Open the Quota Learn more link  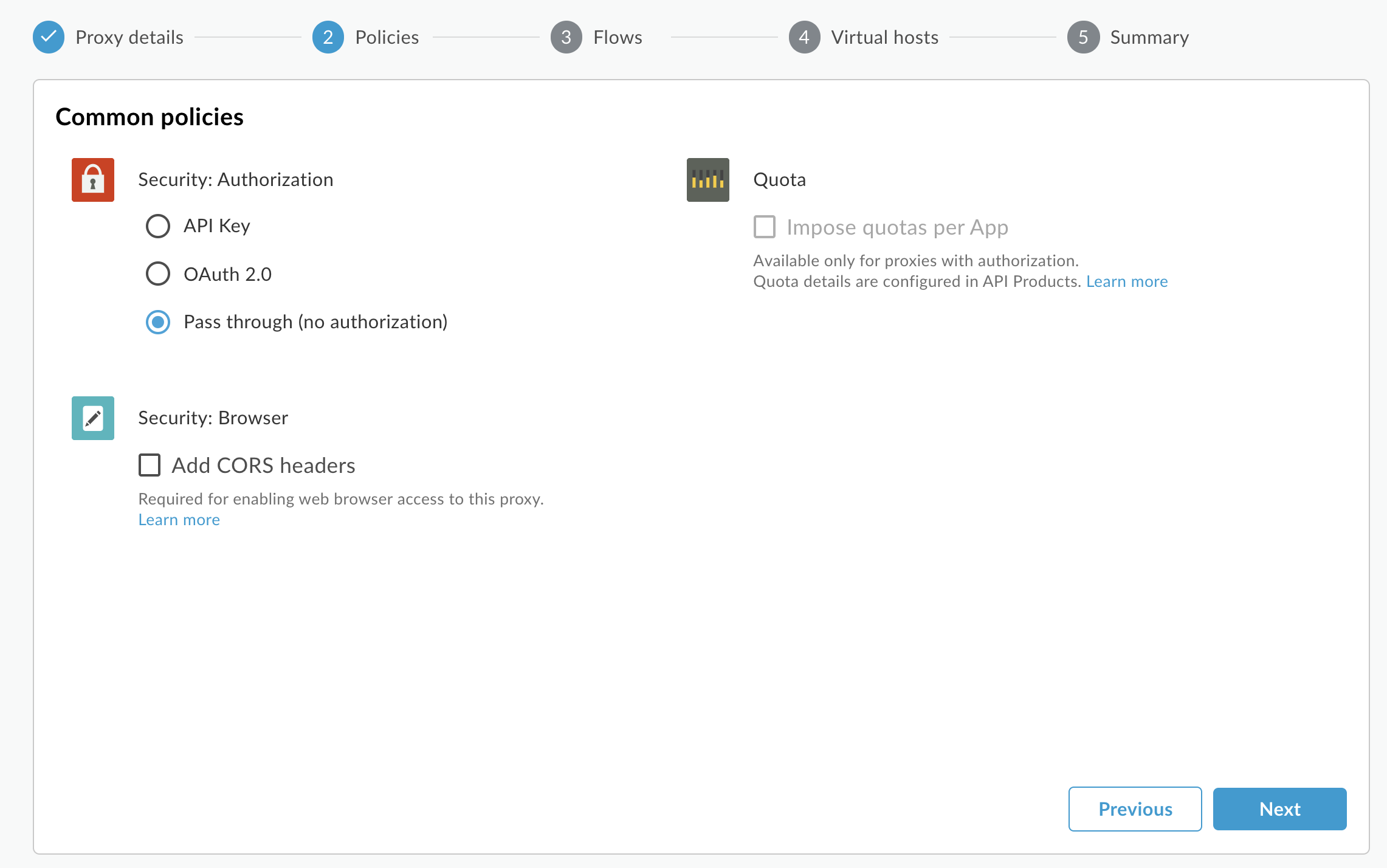1126,281
